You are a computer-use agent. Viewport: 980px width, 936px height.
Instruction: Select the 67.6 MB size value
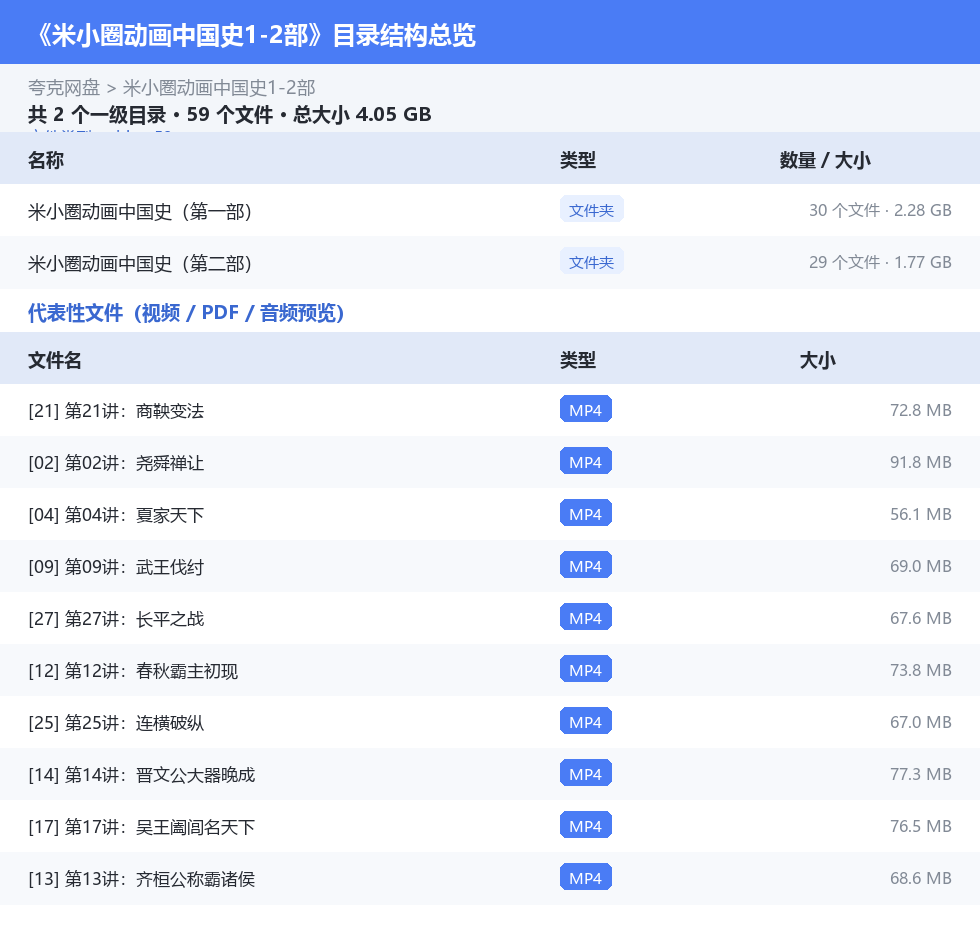coord(921,617)
